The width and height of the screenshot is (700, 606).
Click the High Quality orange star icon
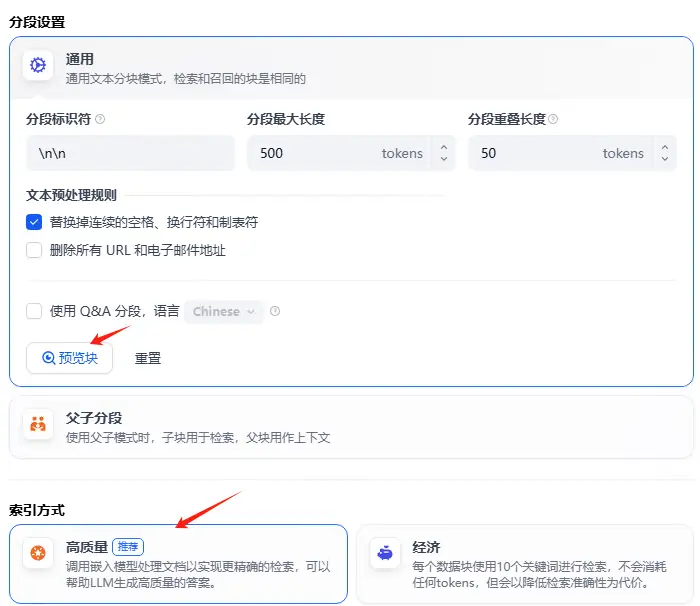[x=38, y=553]
